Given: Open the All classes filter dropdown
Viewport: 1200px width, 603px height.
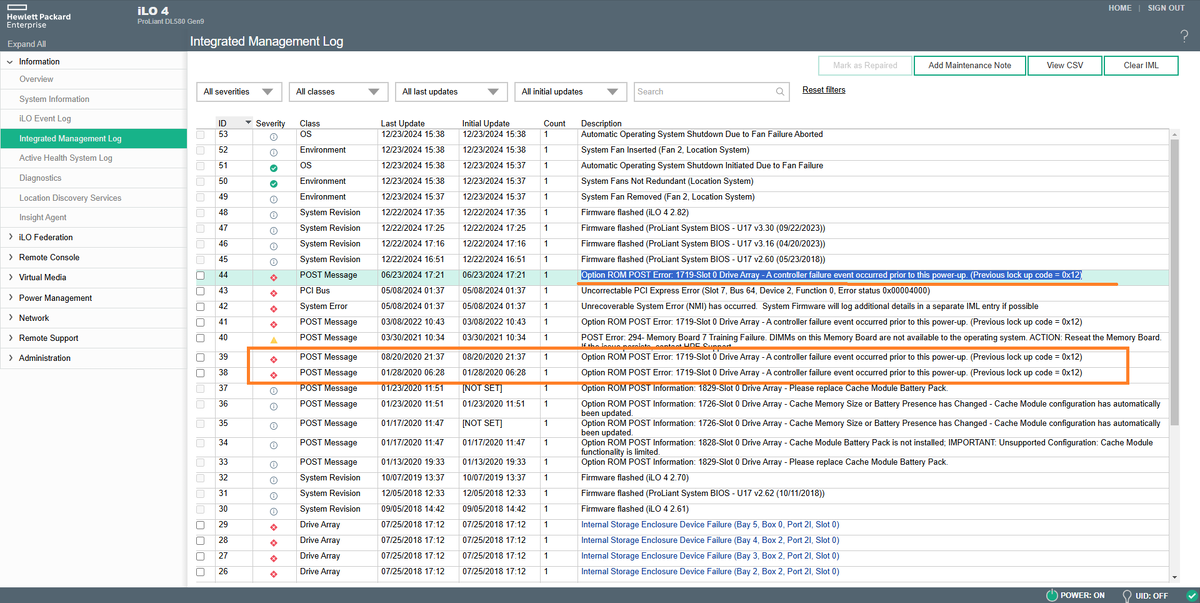Looking at the screenshot, I should tap(340, 92).
